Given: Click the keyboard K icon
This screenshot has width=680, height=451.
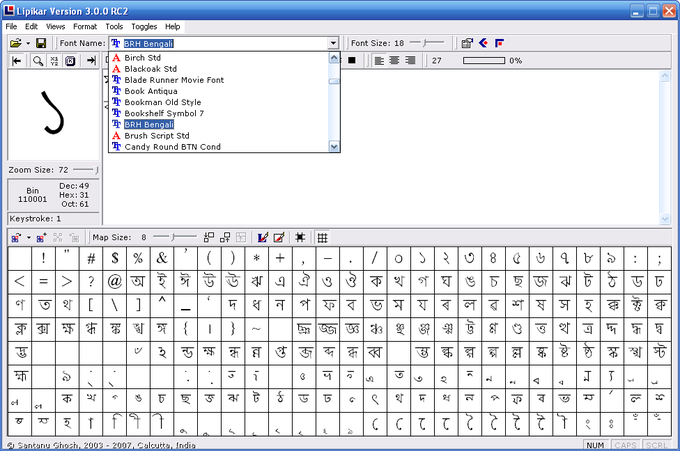Looking at the screenshot, I should tap(70, 61).
